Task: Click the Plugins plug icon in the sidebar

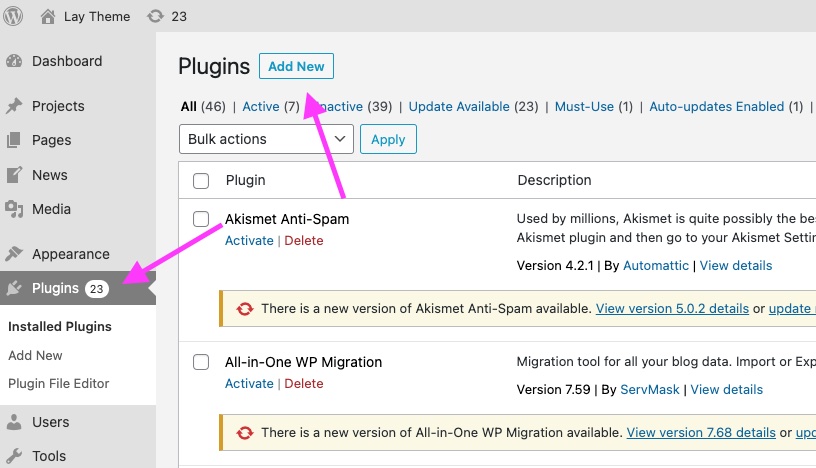Action: 14,288
